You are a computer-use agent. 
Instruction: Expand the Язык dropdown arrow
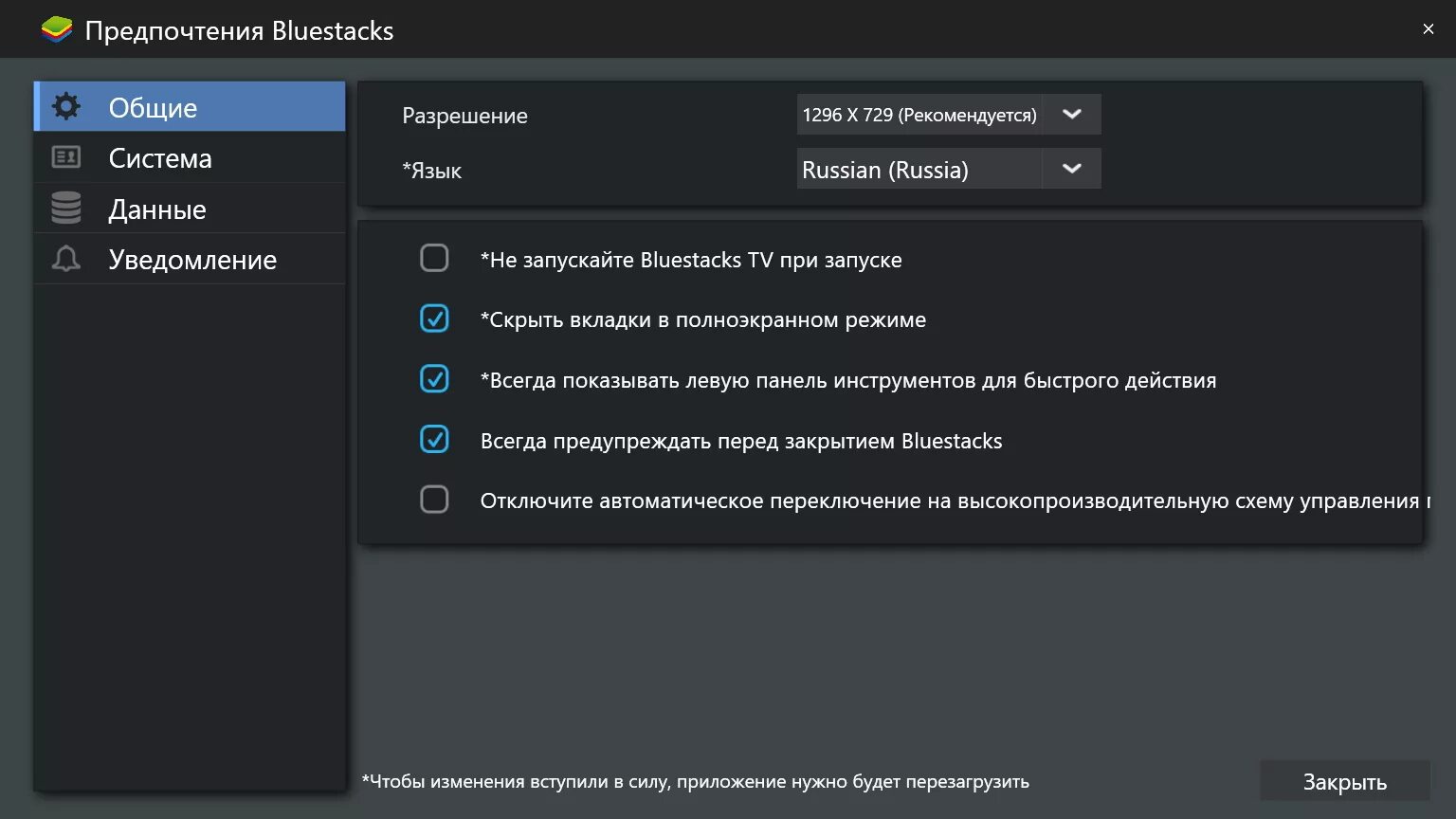[1071, 169]
